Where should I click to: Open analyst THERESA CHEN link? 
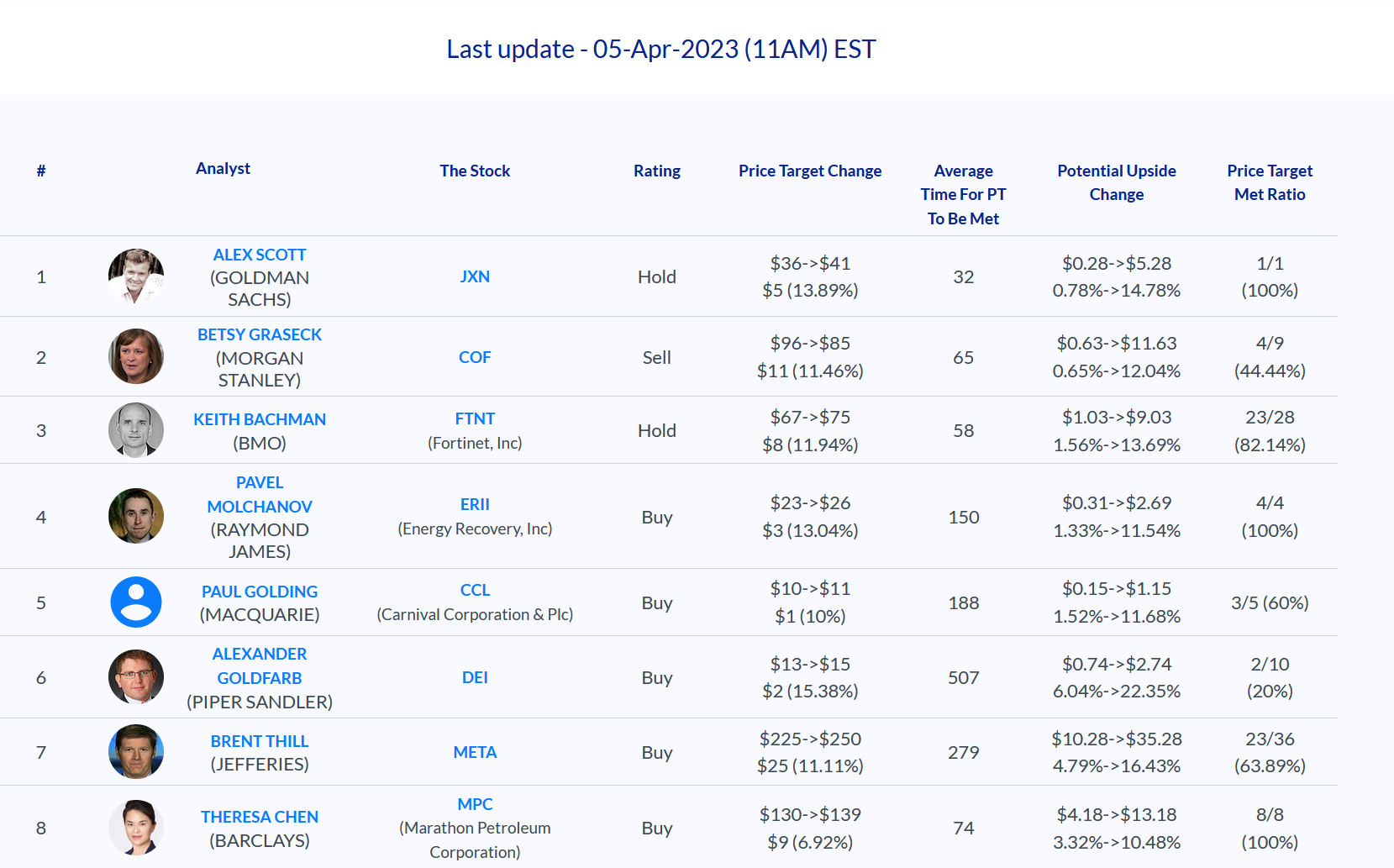click(260, 817)
